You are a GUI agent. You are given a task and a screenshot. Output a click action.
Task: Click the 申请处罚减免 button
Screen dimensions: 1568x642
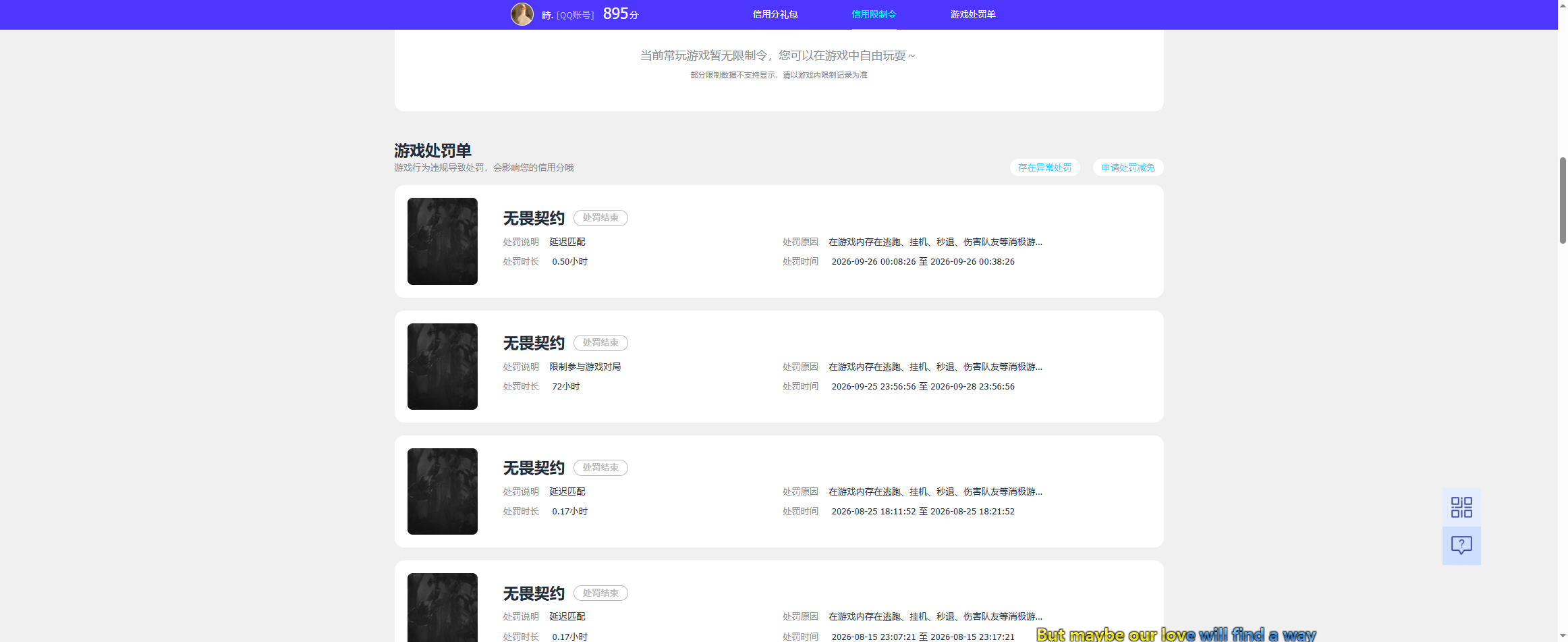[x=1128, y=167]
